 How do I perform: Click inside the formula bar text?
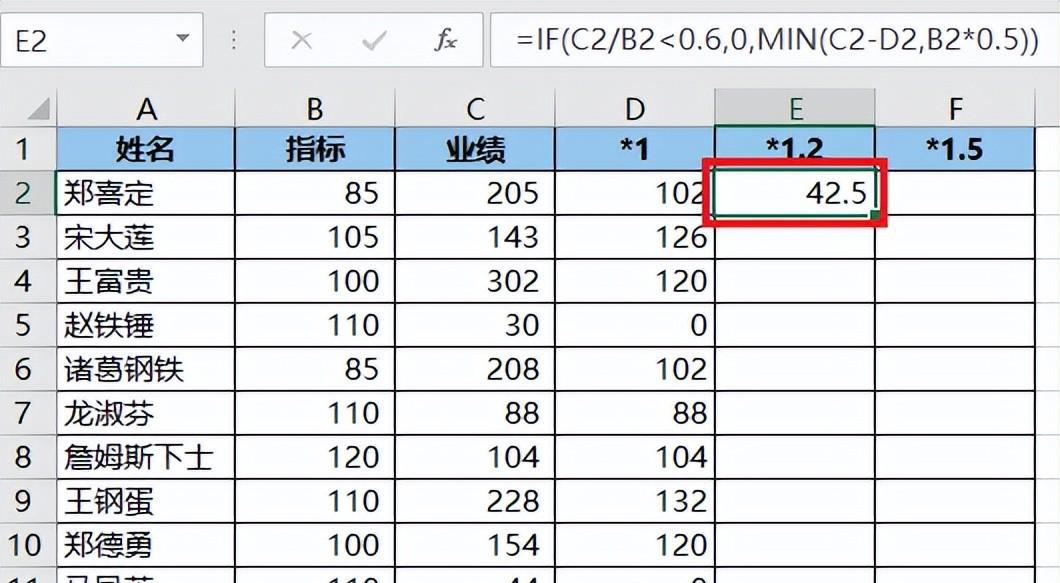click(x=775, y=40)
